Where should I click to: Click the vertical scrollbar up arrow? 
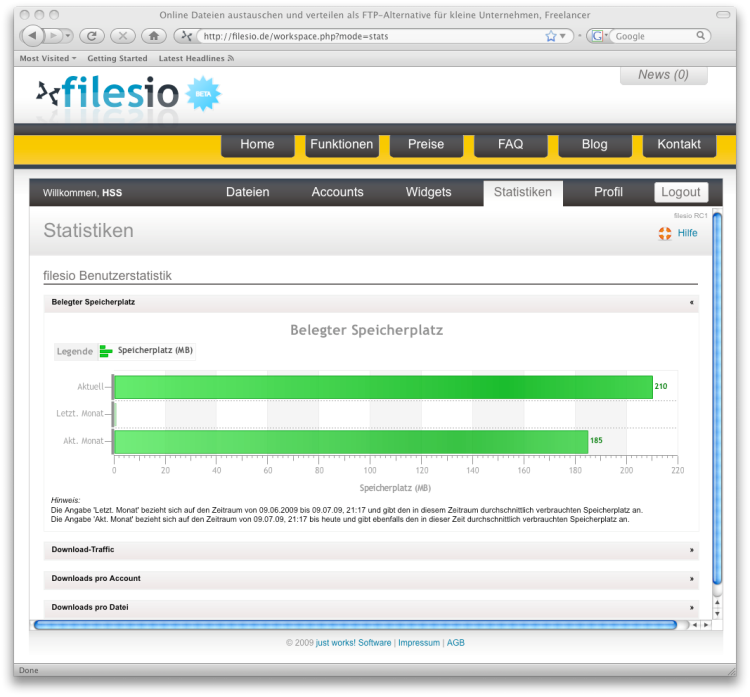point(717,602)
